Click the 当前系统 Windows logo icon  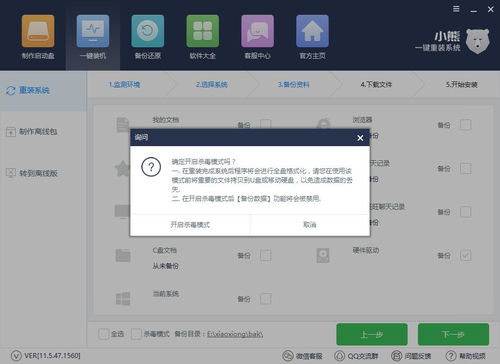123,299
